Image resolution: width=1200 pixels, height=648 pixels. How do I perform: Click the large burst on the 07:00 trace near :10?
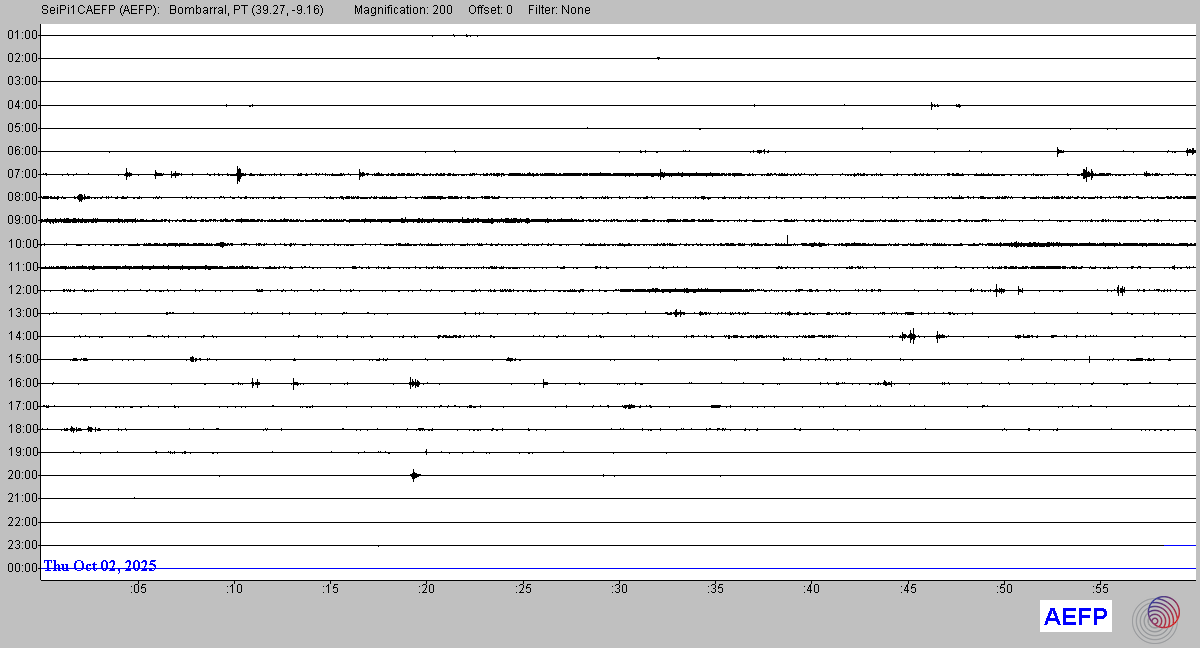click(238, 174)
